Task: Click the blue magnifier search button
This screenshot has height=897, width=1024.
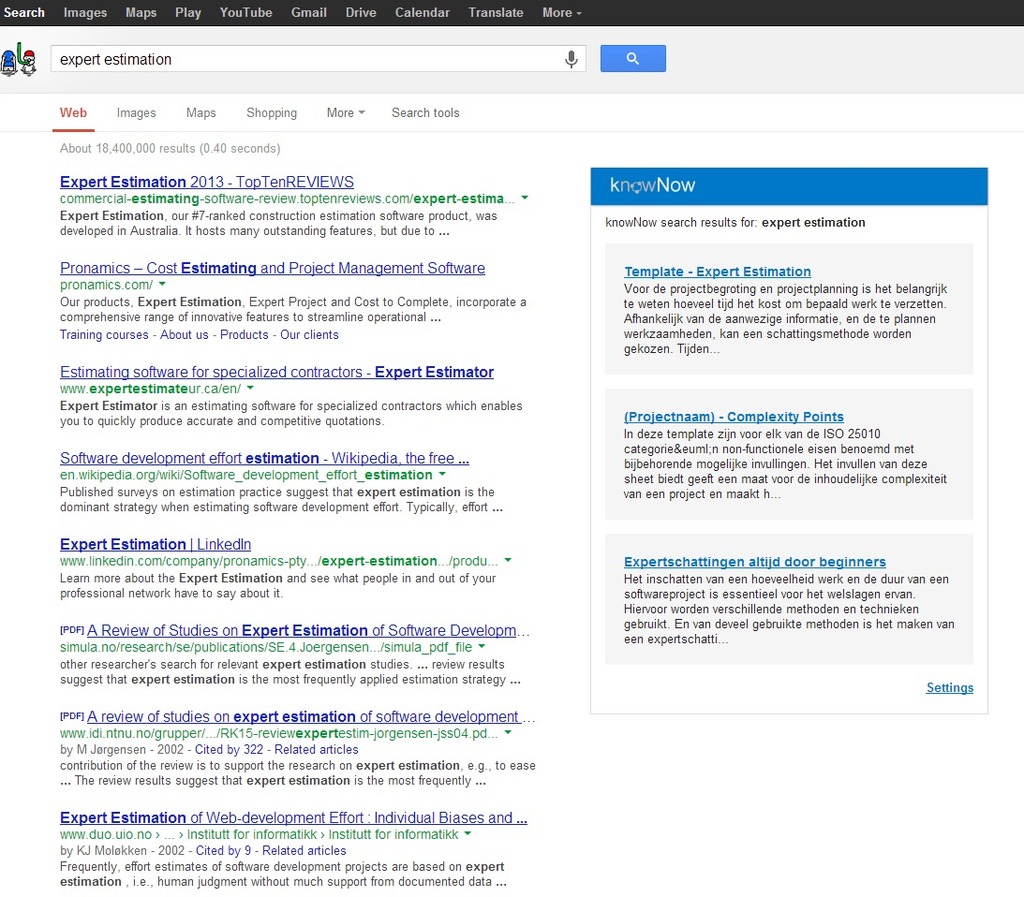Action: tap(633, 59)
